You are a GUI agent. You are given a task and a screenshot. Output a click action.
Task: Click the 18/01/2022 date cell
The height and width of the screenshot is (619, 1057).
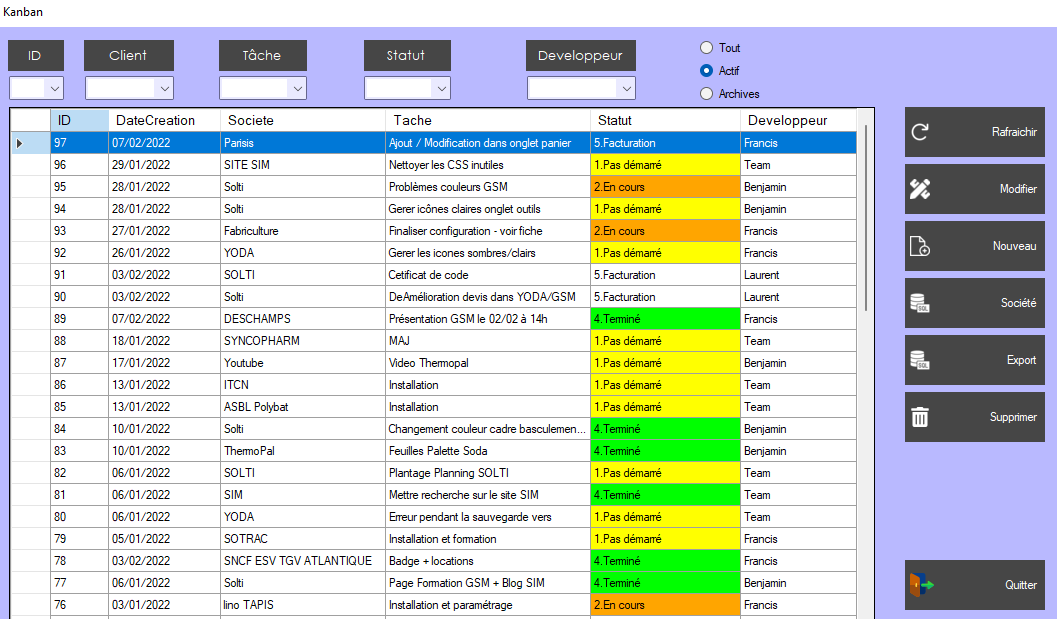[164, 341]
